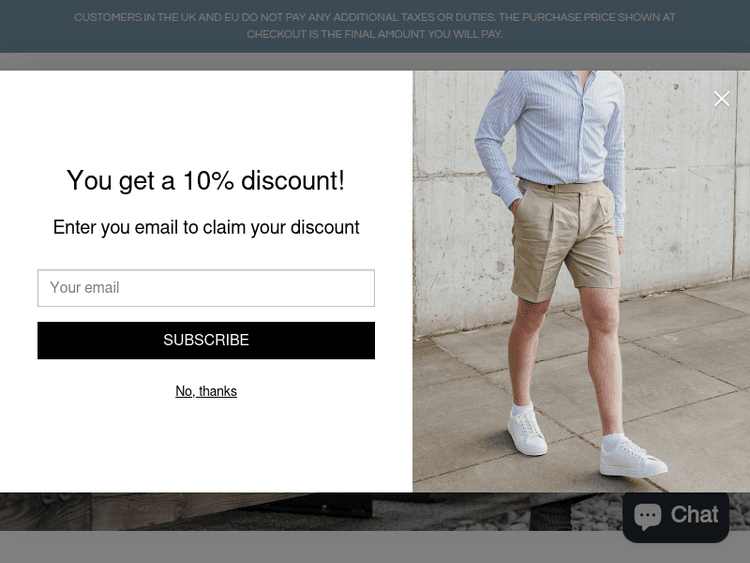
Task: Click the UK and EU taxes announcement banner
Action: pos(375,26)
